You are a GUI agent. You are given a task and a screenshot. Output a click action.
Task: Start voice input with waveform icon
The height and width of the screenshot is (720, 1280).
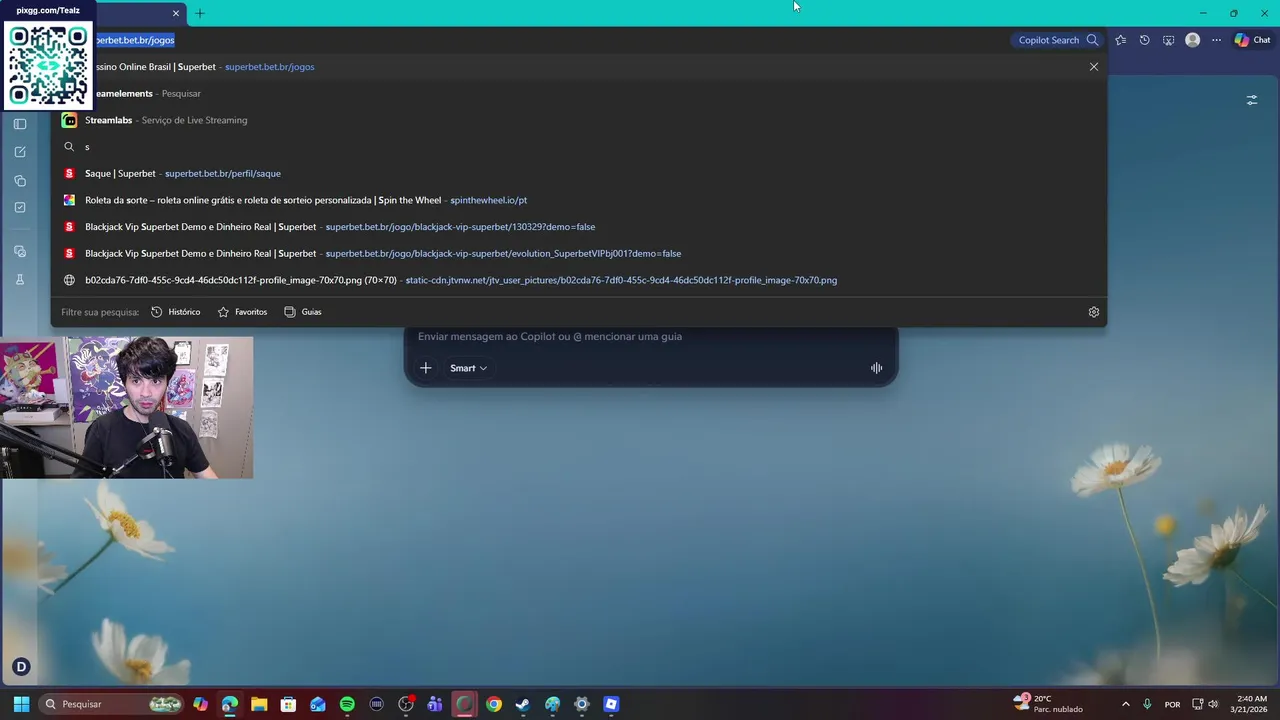[876, 368]
